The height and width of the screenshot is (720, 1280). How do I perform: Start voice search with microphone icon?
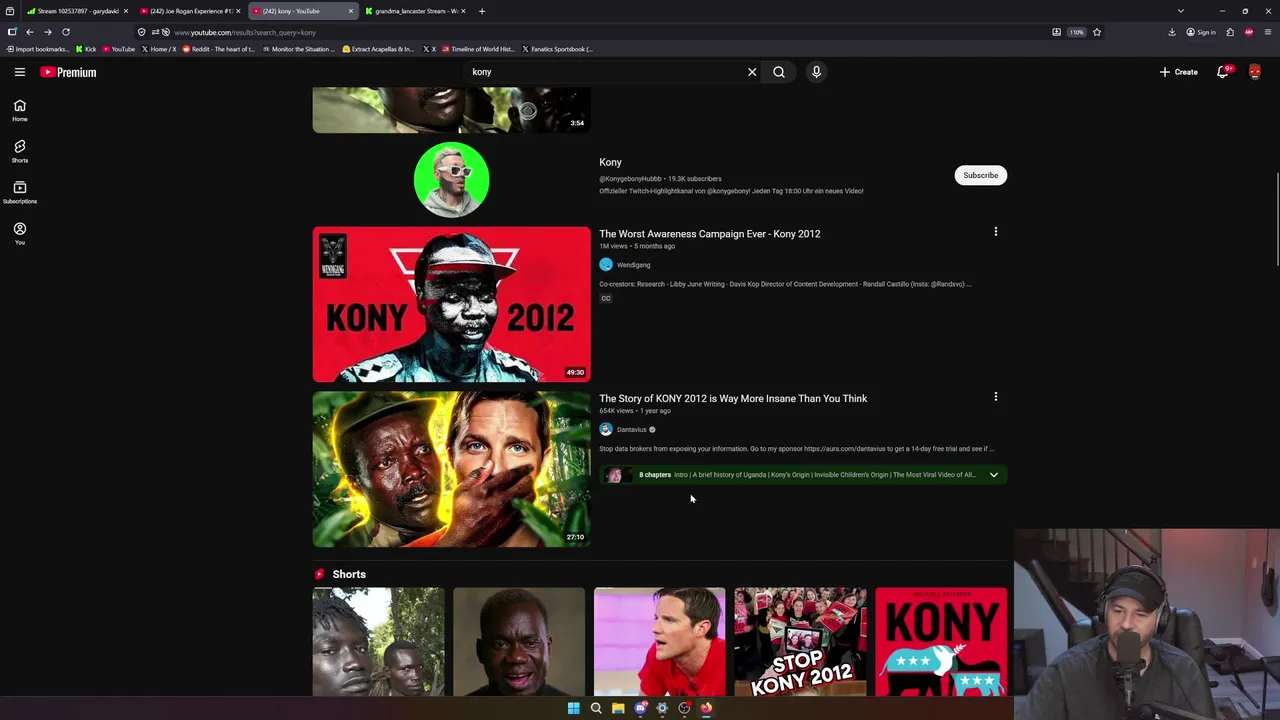pos(816,72)
